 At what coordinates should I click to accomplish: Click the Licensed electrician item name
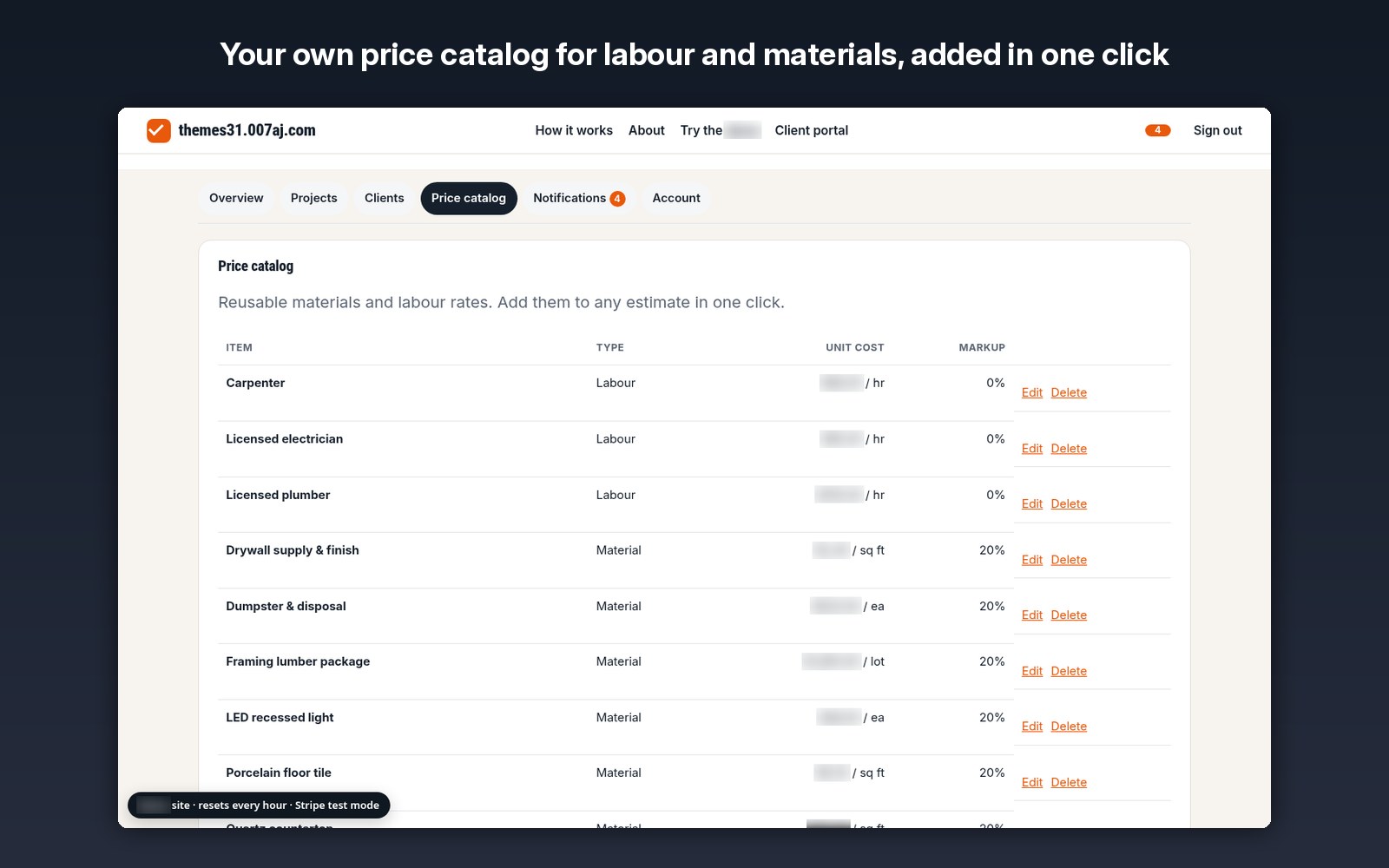pos(285,439)
